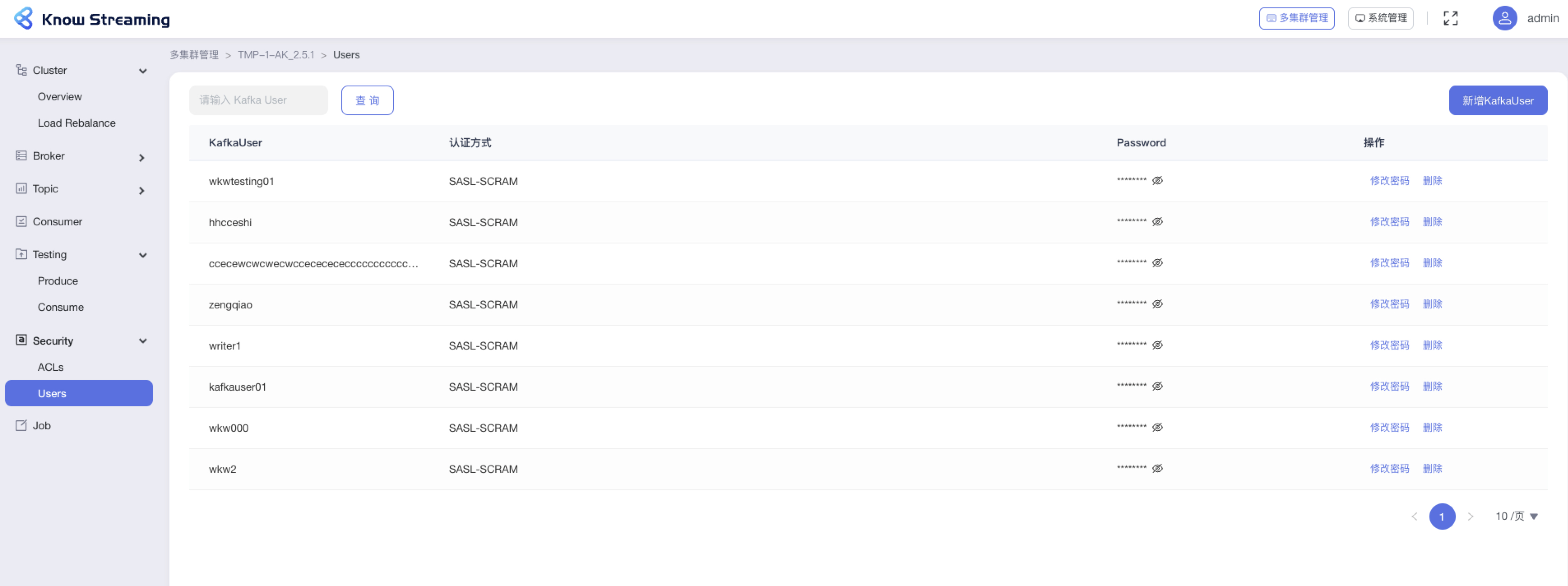Click 修改密码 link for writer1
1568x586 pixels.
pyautogui.click(x=1389, y=345)
